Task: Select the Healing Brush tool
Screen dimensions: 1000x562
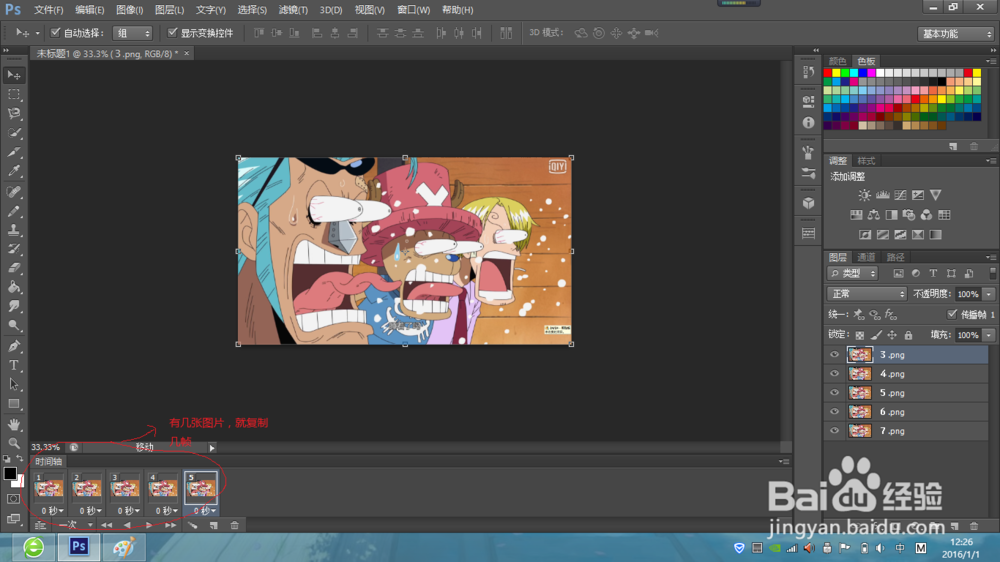Action: click(14, 191)
